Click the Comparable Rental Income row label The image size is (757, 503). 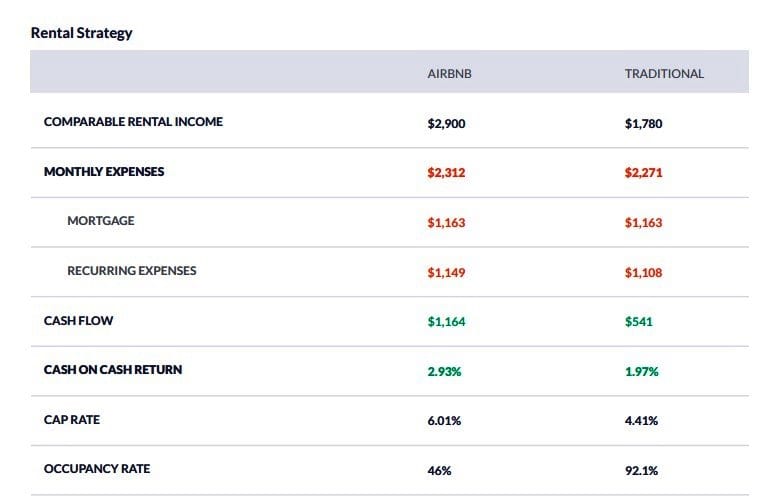[133, 122]
